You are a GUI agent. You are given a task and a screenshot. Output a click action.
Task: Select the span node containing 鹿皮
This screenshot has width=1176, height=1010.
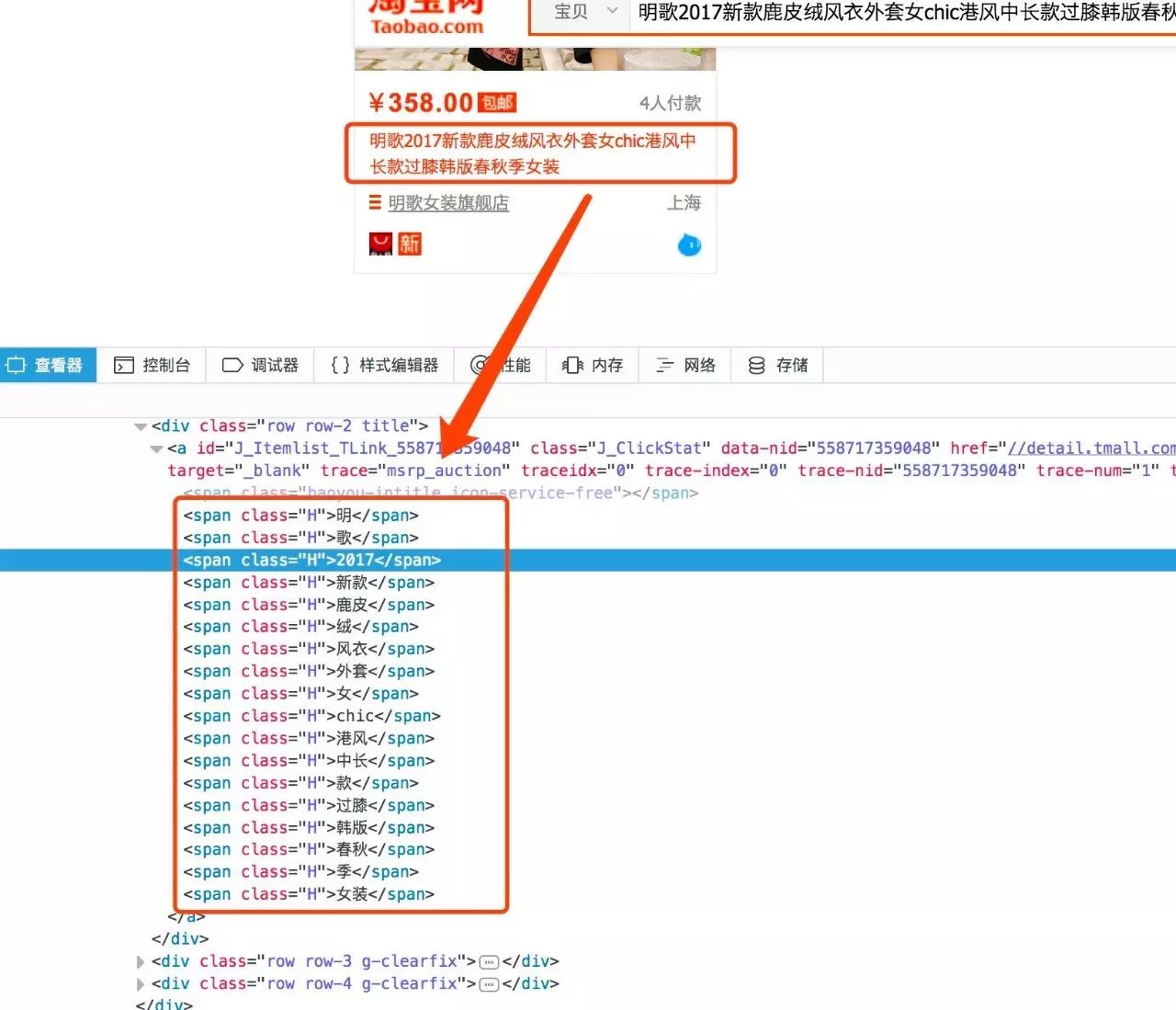click(x=309, y=605)
